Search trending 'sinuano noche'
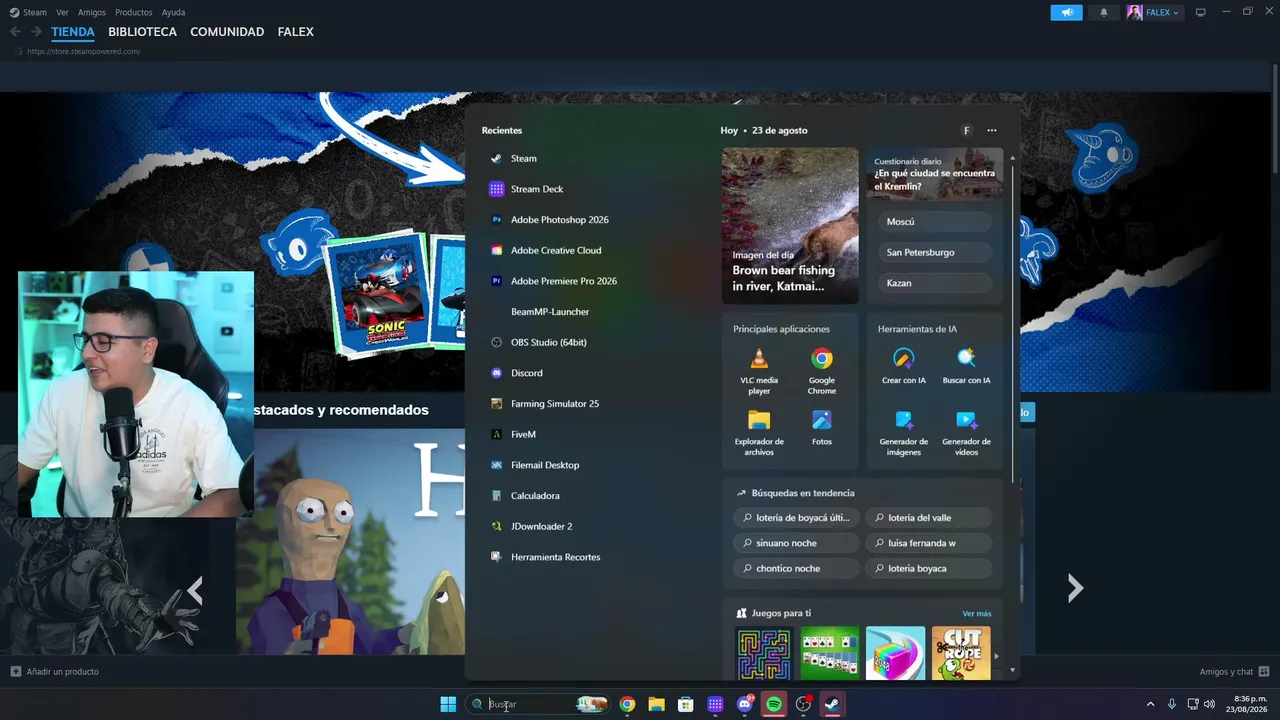 tap(796, 543)
